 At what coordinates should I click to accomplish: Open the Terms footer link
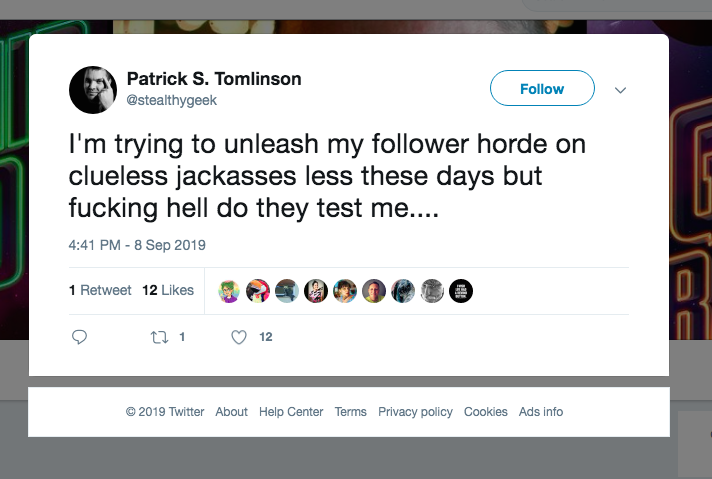coord(351,412)
